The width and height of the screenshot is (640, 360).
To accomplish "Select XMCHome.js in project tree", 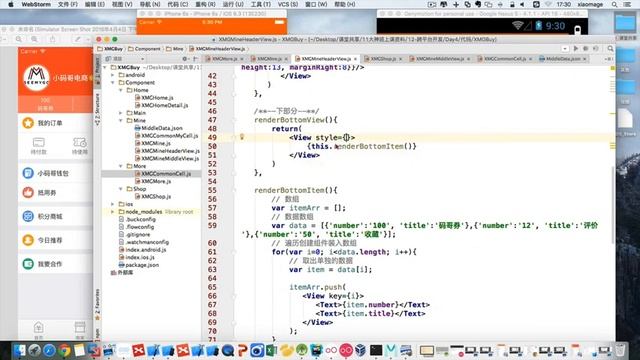I will click(x=154, y=98).
